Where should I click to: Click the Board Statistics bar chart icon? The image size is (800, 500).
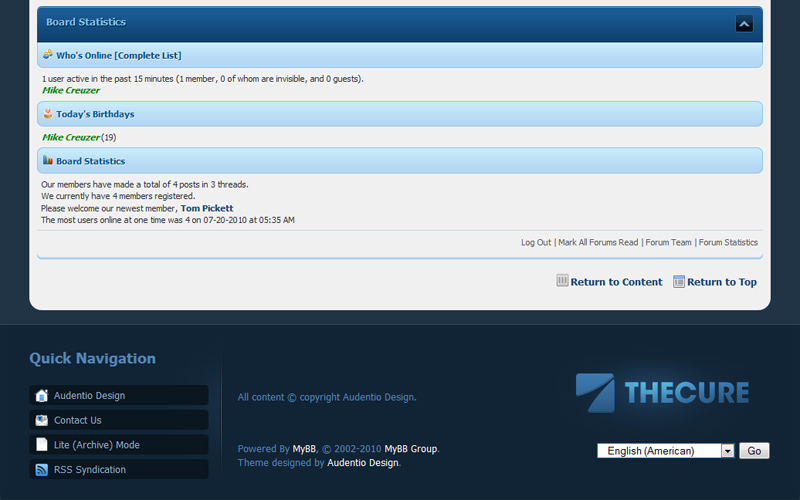(48, 160)
